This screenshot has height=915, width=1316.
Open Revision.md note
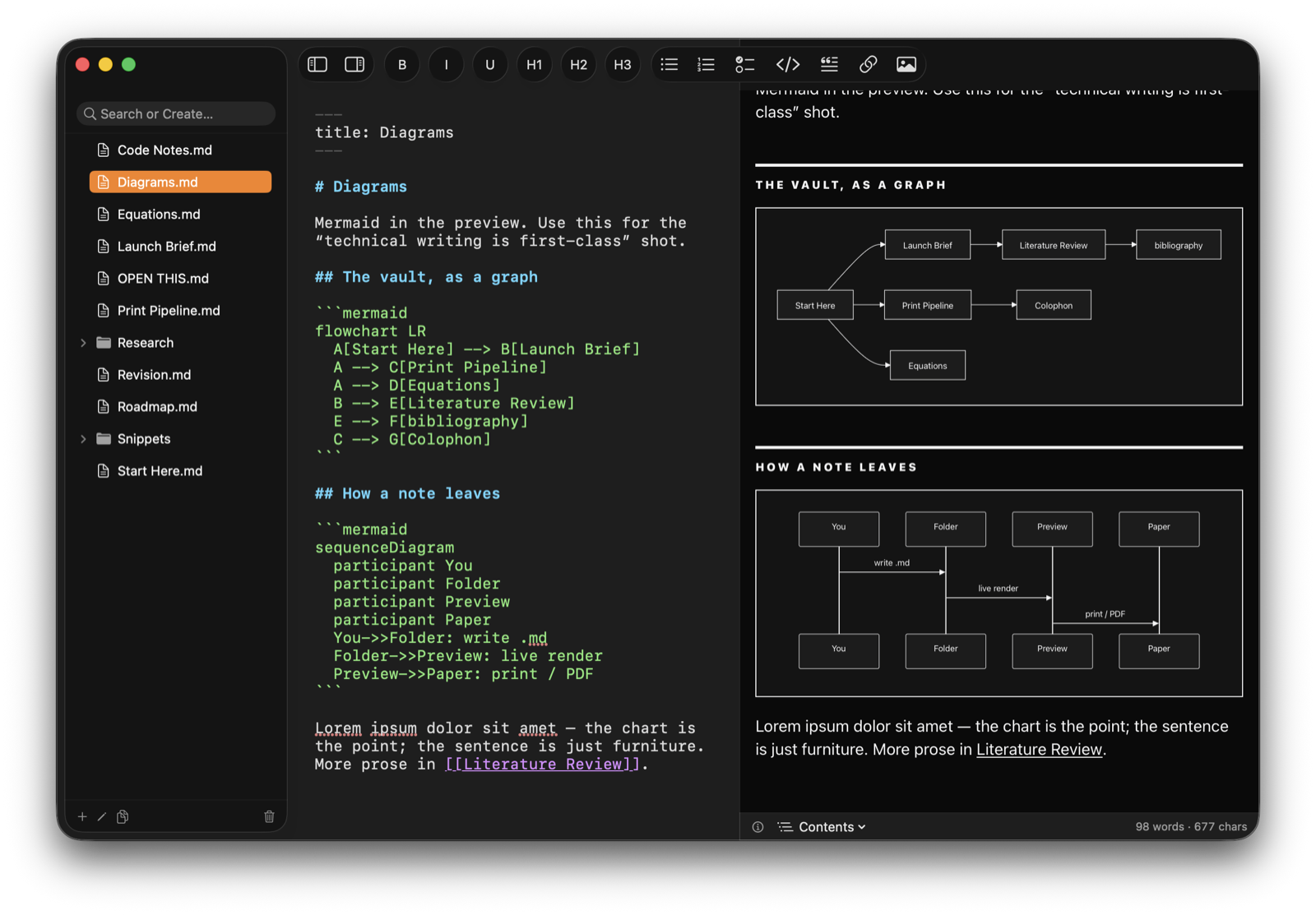180,374
